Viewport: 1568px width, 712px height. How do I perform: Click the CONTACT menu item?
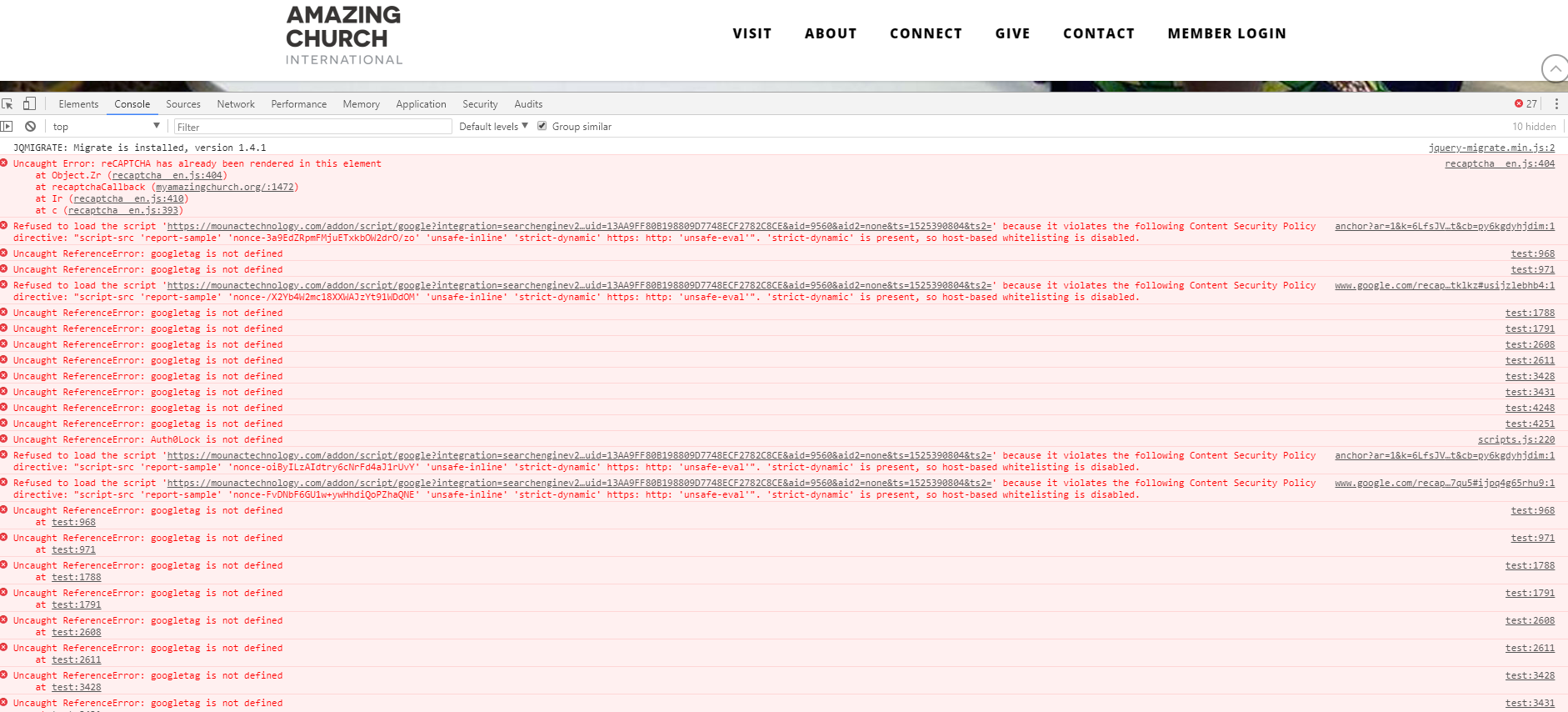coord(1098,33)
